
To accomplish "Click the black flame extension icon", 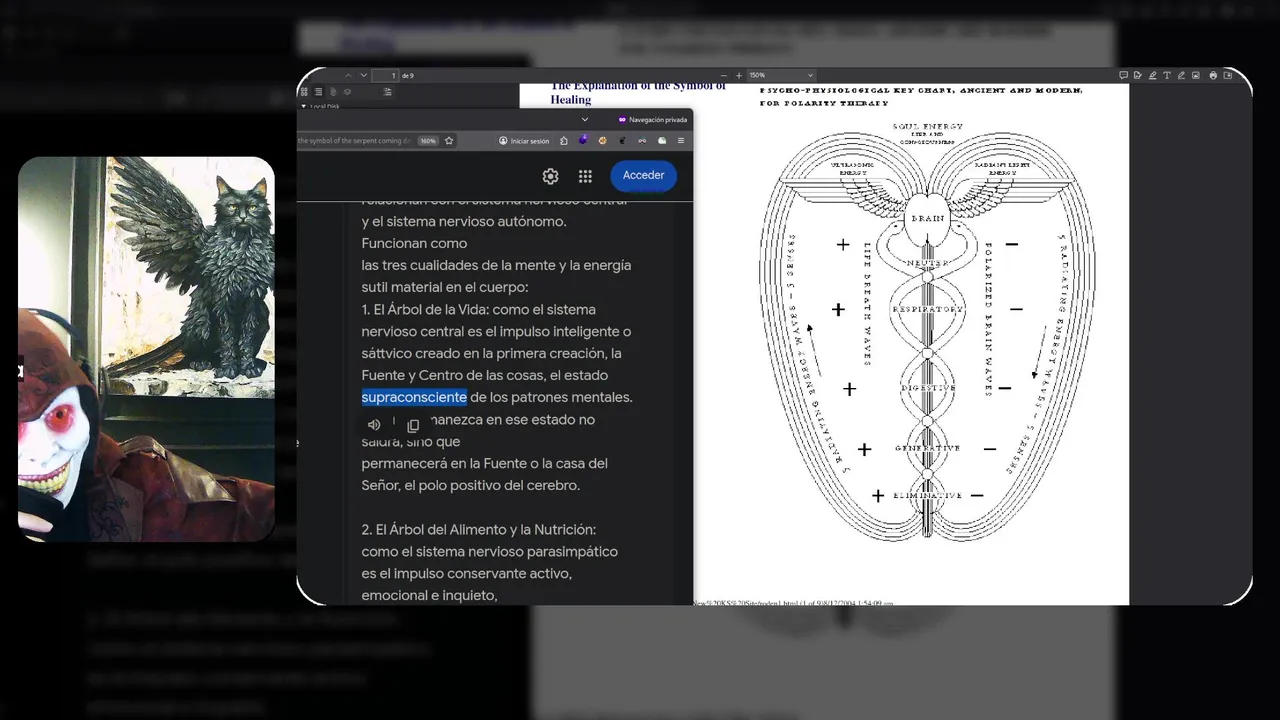I will (622, 141).
